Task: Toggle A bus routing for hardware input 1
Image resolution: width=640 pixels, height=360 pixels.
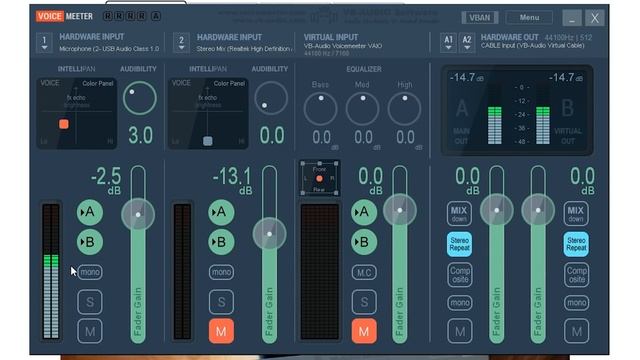Action: (x=89, y=212)
